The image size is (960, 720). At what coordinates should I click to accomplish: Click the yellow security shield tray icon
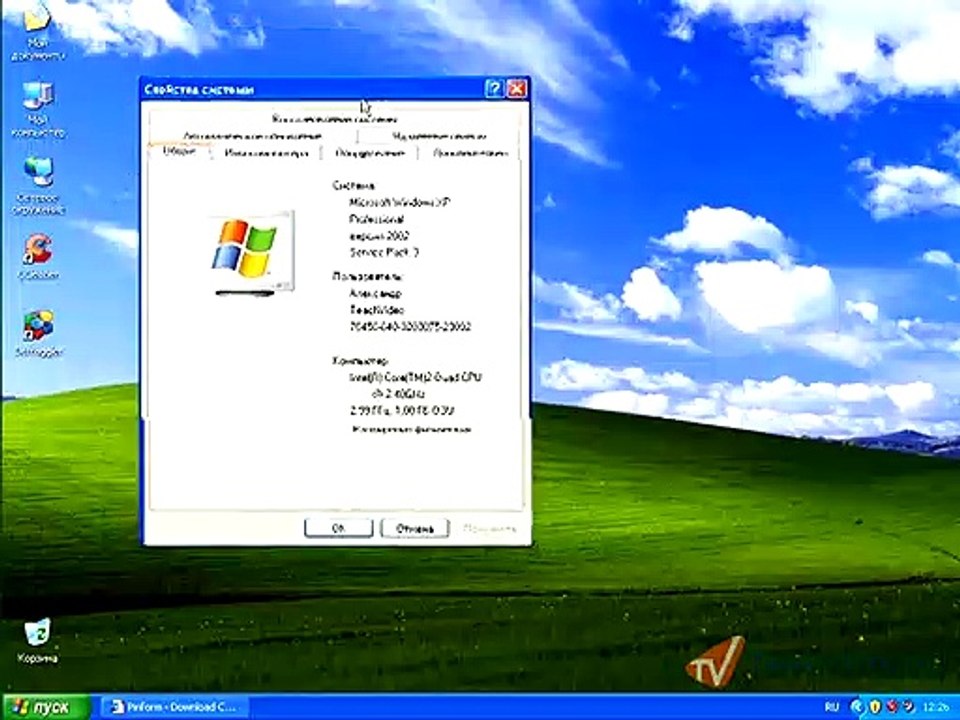click(876, 707)
